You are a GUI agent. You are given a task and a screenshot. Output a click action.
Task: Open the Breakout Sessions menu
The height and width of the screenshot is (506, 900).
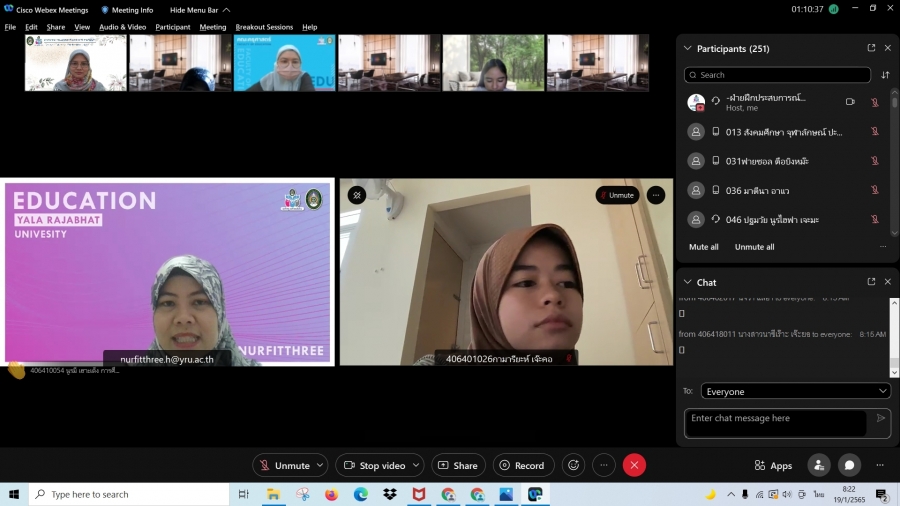pyautogui.click(x=264, y=27)
